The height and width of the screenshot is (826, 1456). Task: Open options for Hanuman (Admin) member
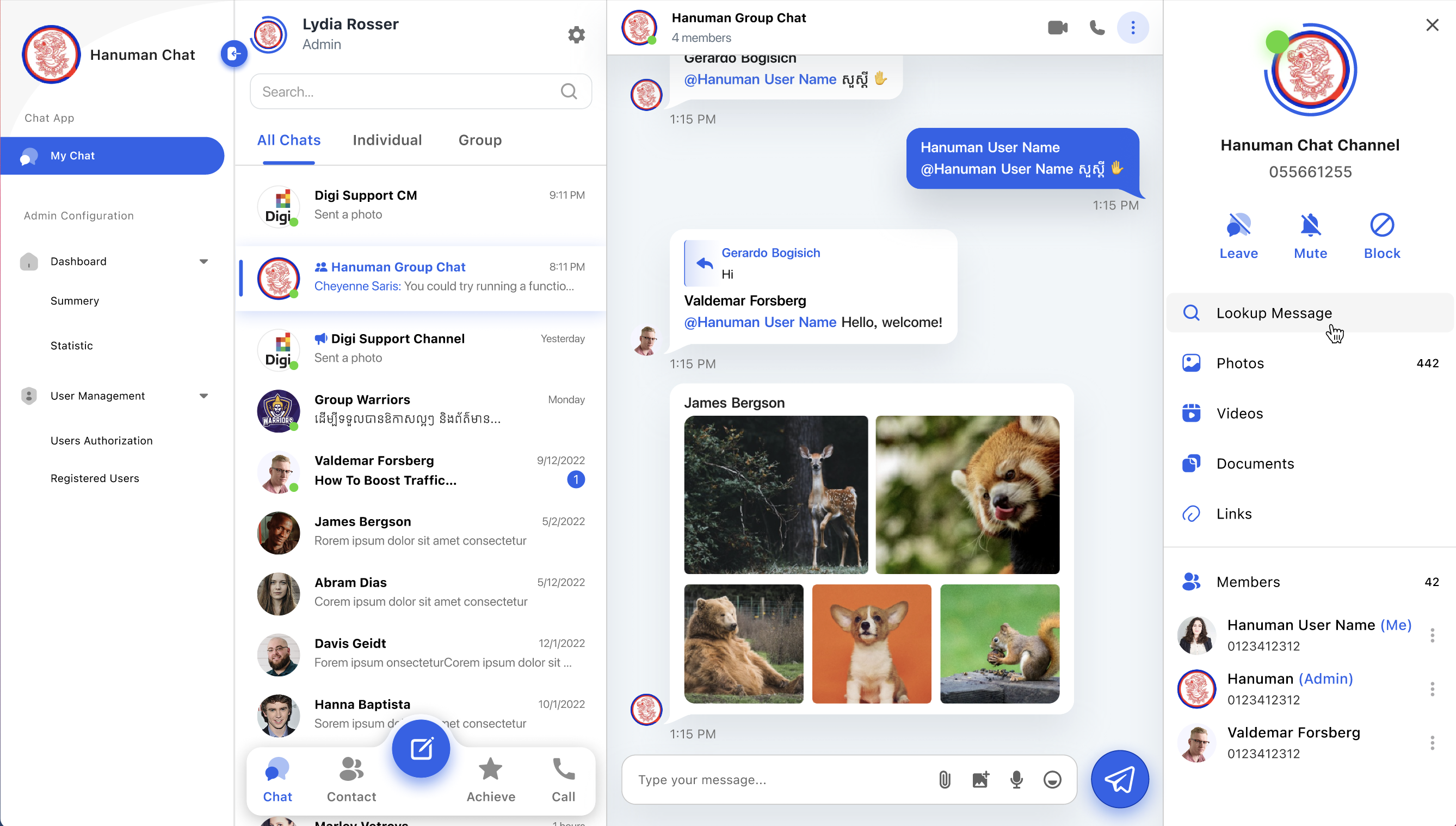click(x=1432, y=689)
